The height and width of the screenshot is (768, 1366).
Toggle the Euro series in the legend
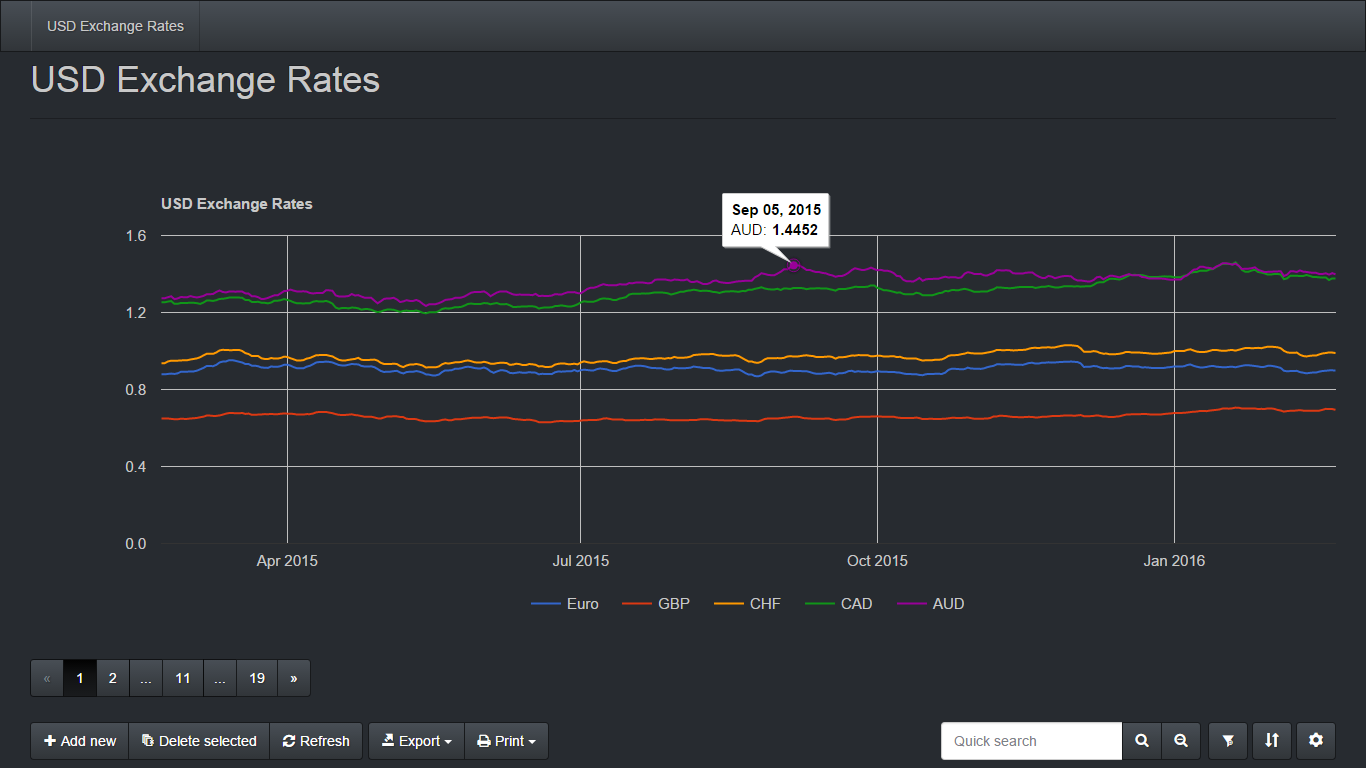coord(581,604)
